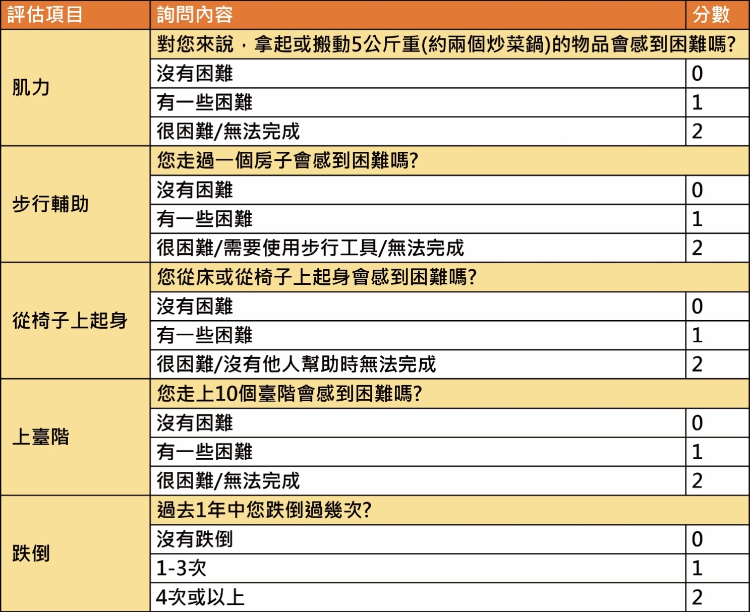Click the question about lifting 5公斤重 items
The image size is (750, 612).
tap(450, 45)
